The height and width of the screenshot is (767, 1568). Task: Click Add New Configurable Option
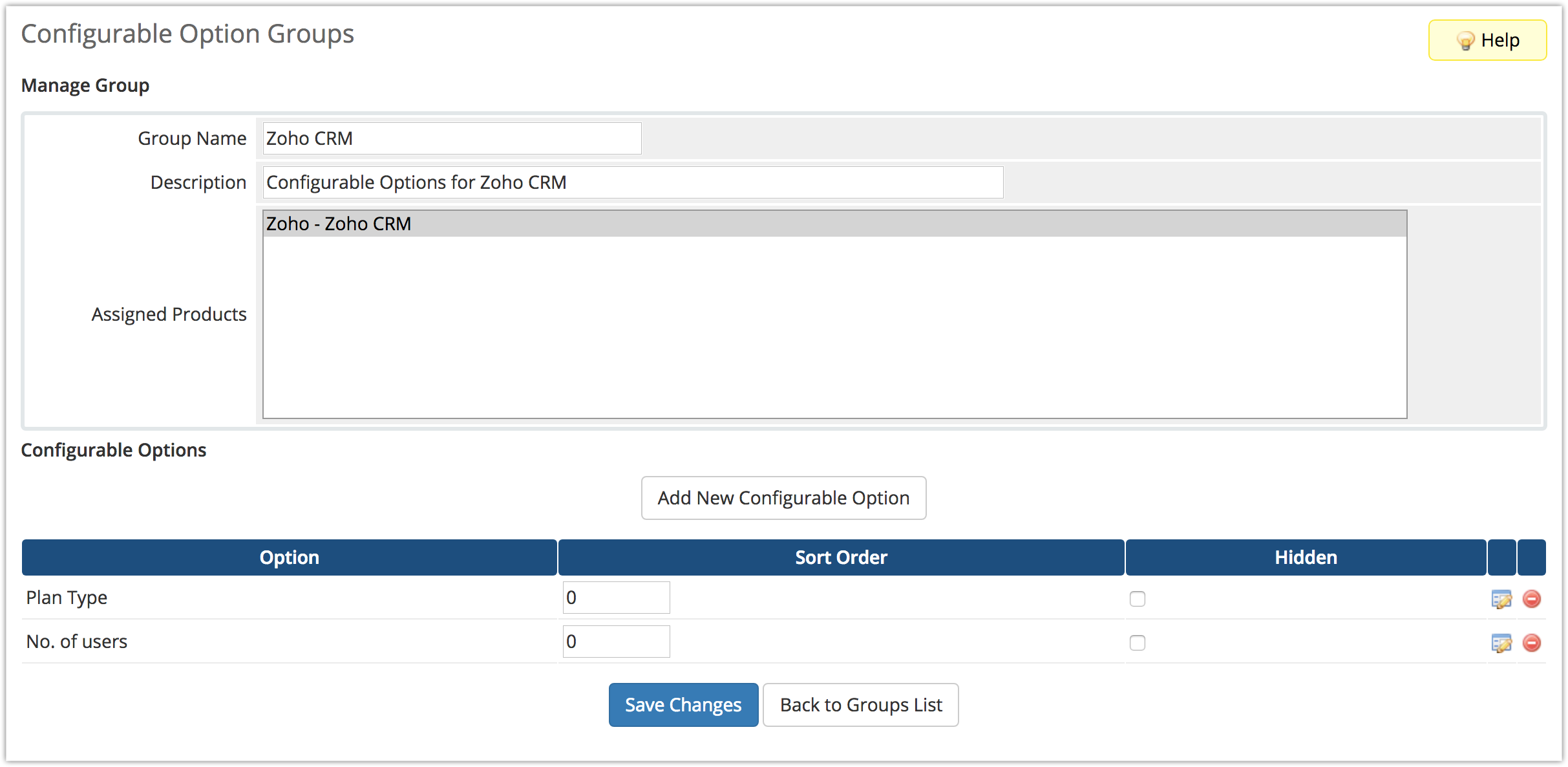click(x=783, y=498)
